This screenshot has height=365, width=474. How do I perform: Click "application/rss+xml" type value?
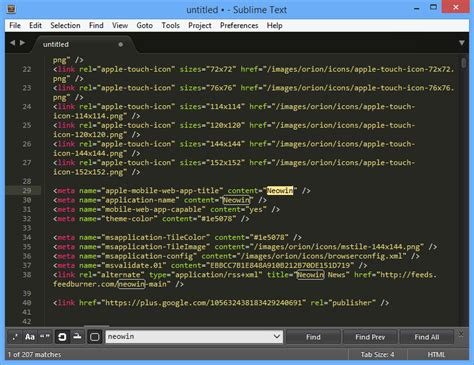click(217, 275)
